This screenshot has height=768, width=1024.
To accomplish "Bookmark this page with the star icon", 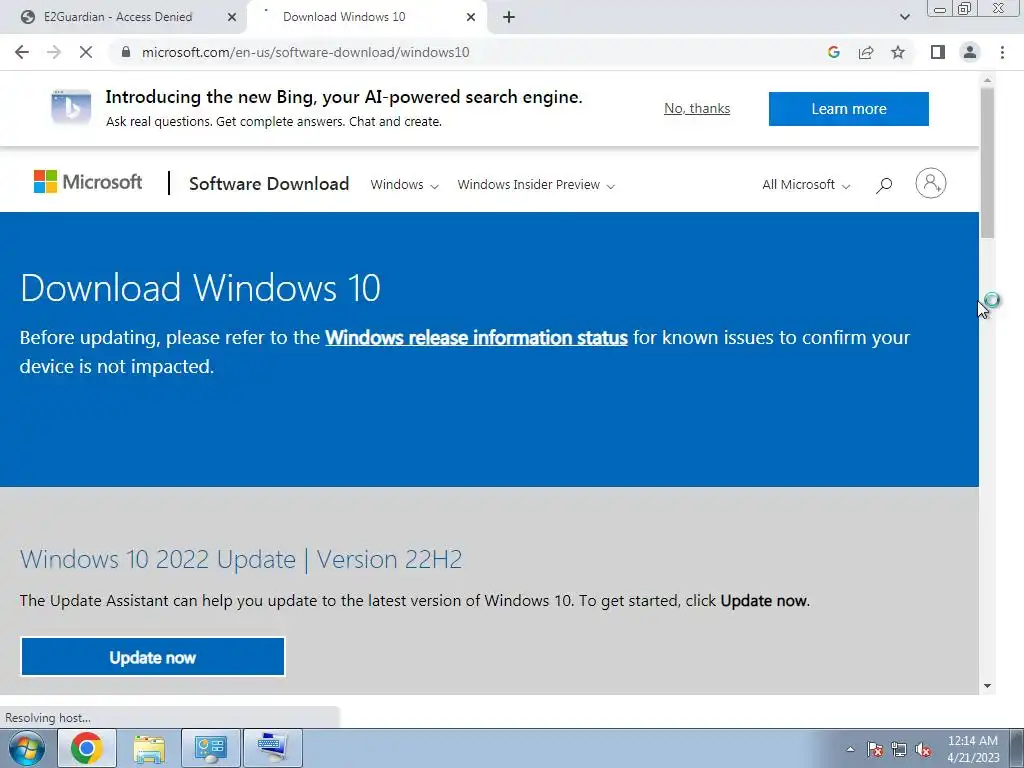I will pos(898,52).
